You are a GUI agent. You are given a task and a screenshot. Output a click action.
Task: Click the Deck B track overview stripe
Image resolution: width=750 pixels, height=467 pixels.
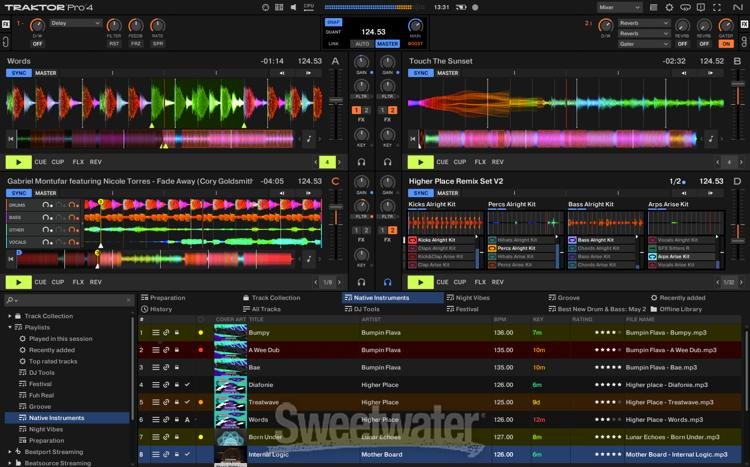pos(560,139)
